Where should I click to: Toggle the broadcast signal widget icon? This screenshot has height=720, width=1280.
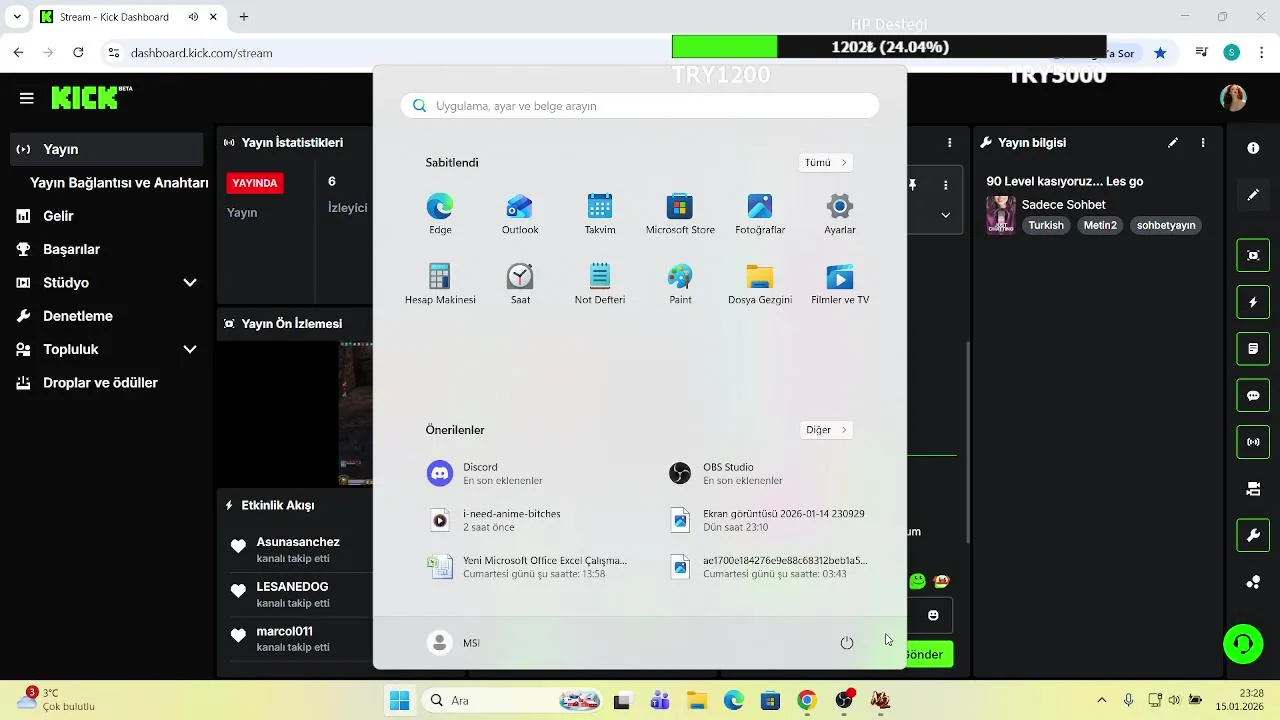[1253, 442]
